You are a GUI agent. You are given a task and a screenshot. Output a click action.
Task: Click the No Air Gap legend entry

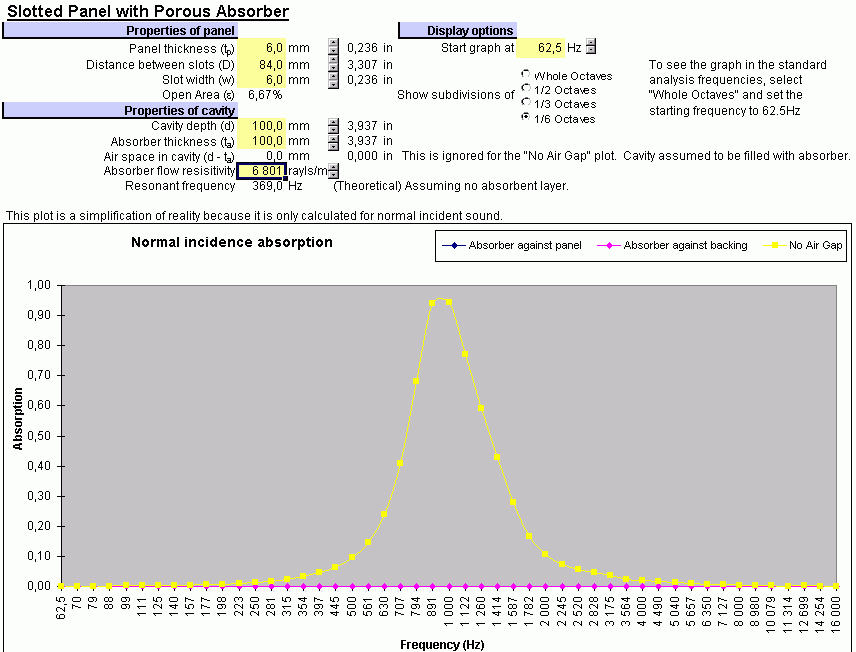point(807,245)
